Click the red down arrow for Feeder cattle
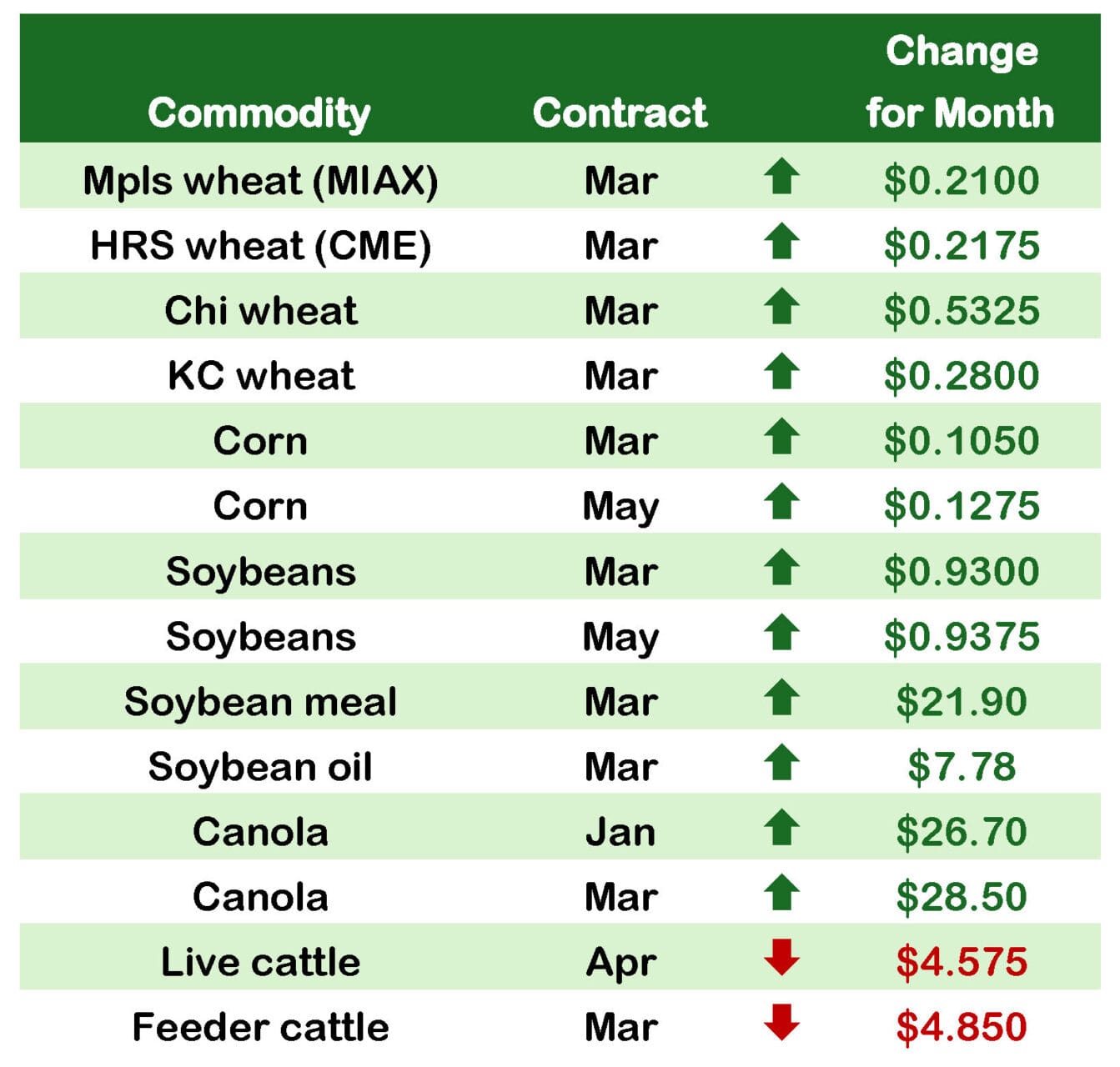 point(781,1023)
